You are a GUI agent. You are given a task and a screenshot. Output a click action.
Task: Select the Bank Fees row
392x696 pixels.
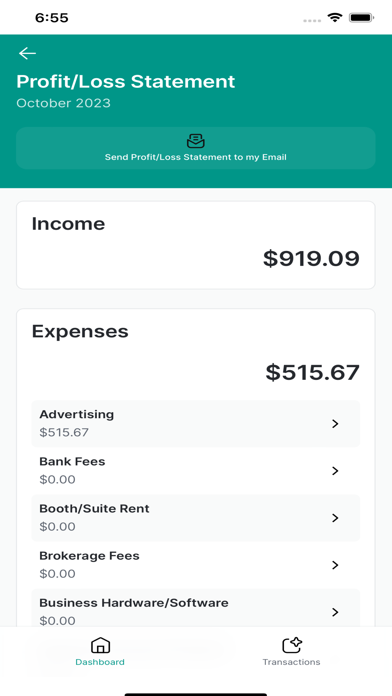[x=196, y=471]
